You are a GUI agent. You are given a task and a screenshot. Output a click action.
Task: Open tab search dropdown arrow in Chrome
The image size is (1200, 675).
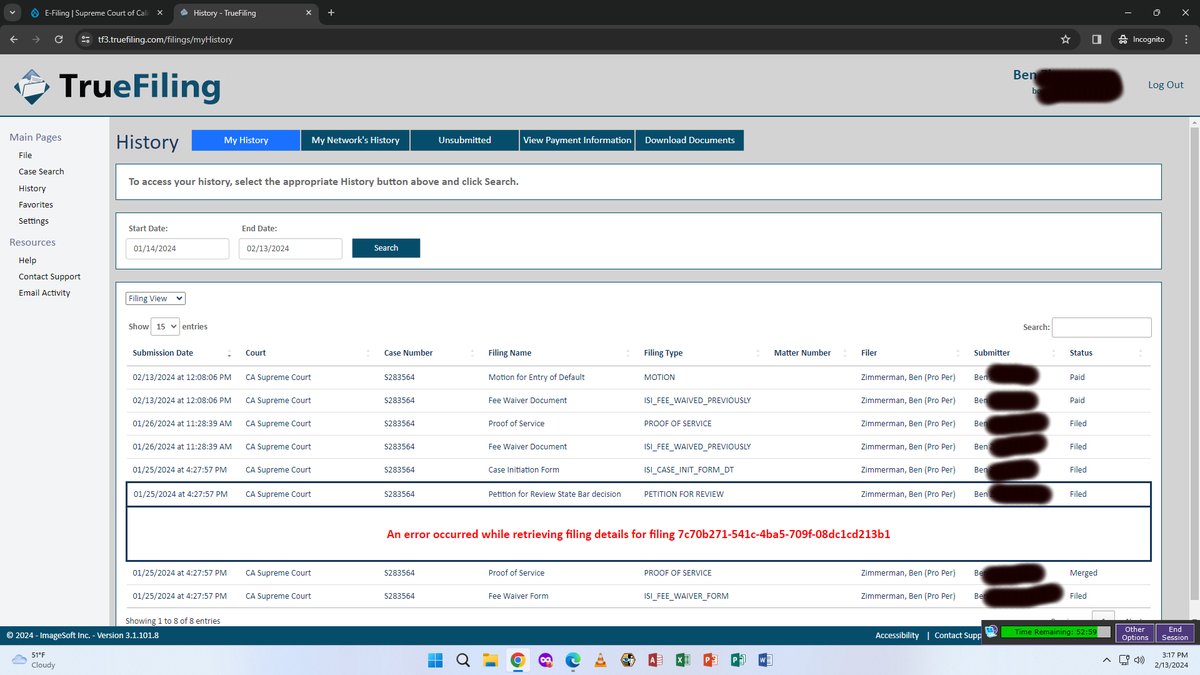pyautogui.click(x=11, y=13)
